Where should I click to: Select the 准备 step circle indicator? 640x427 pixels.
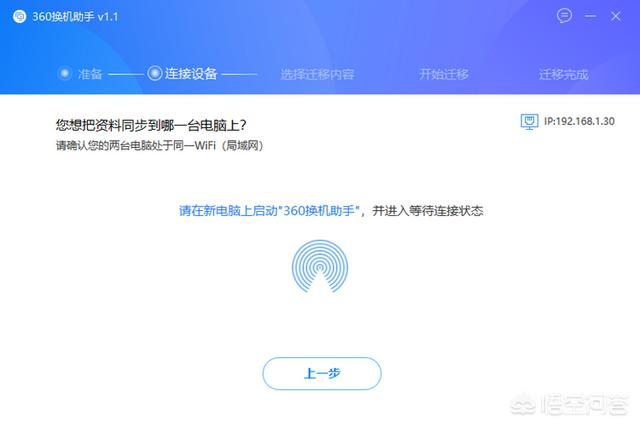point(64,74)
